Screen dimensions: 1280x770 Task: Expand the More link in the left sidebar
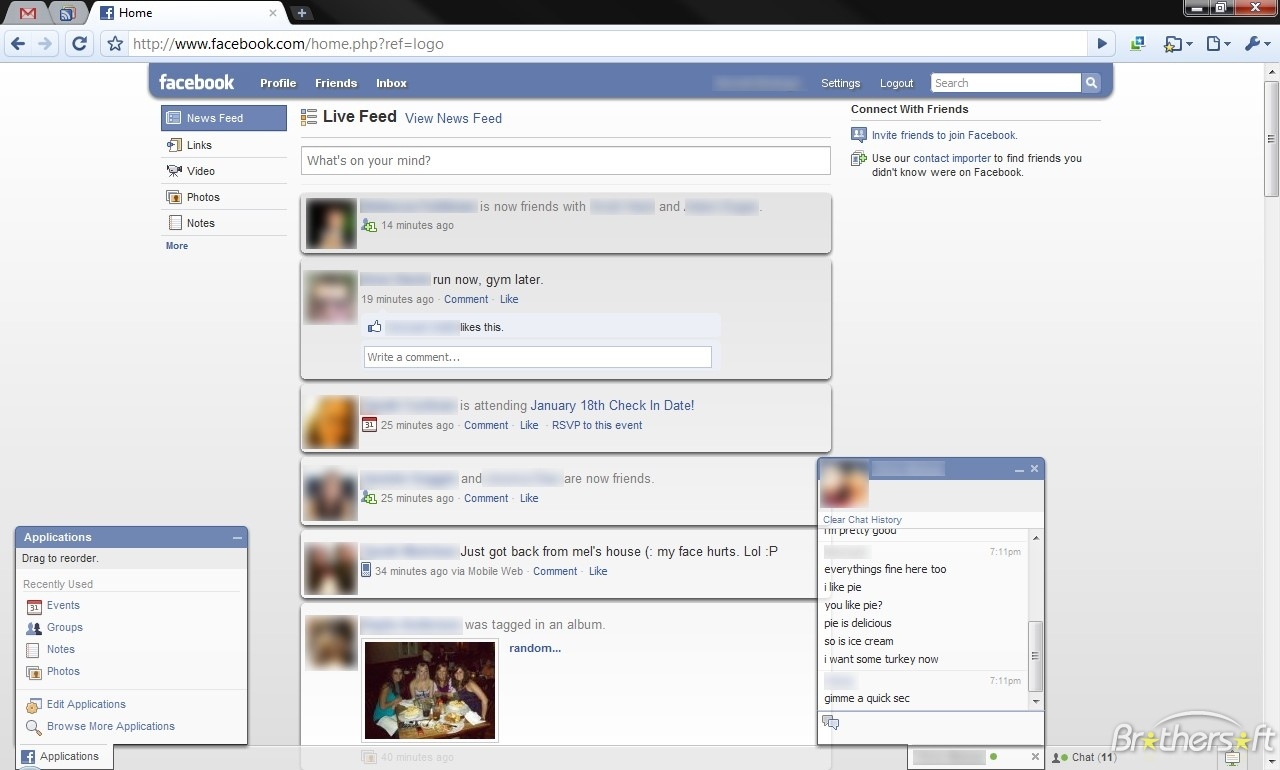[176, 245]
